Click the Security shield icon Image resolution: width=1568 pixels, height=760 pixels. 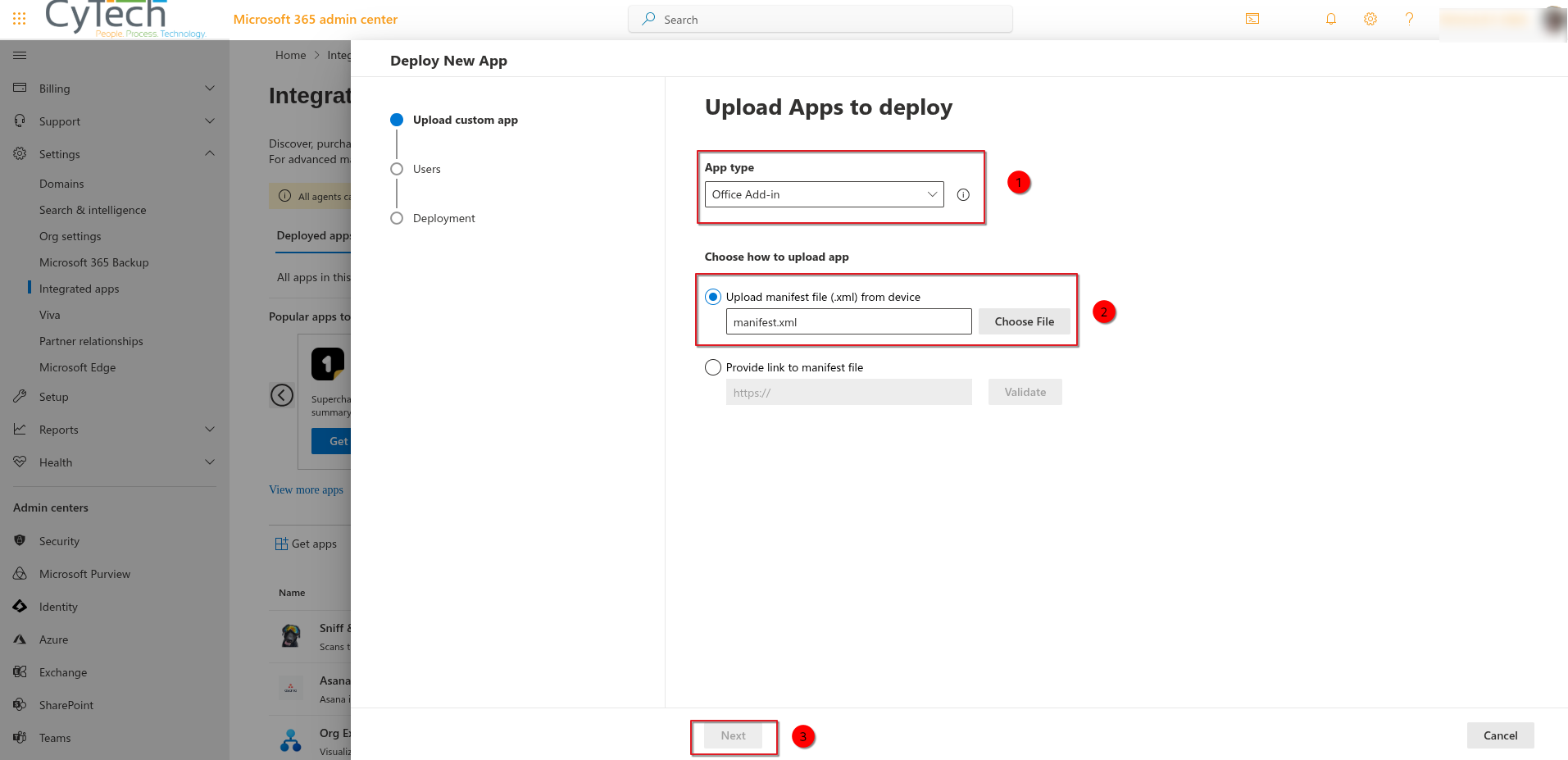point(20,540)
